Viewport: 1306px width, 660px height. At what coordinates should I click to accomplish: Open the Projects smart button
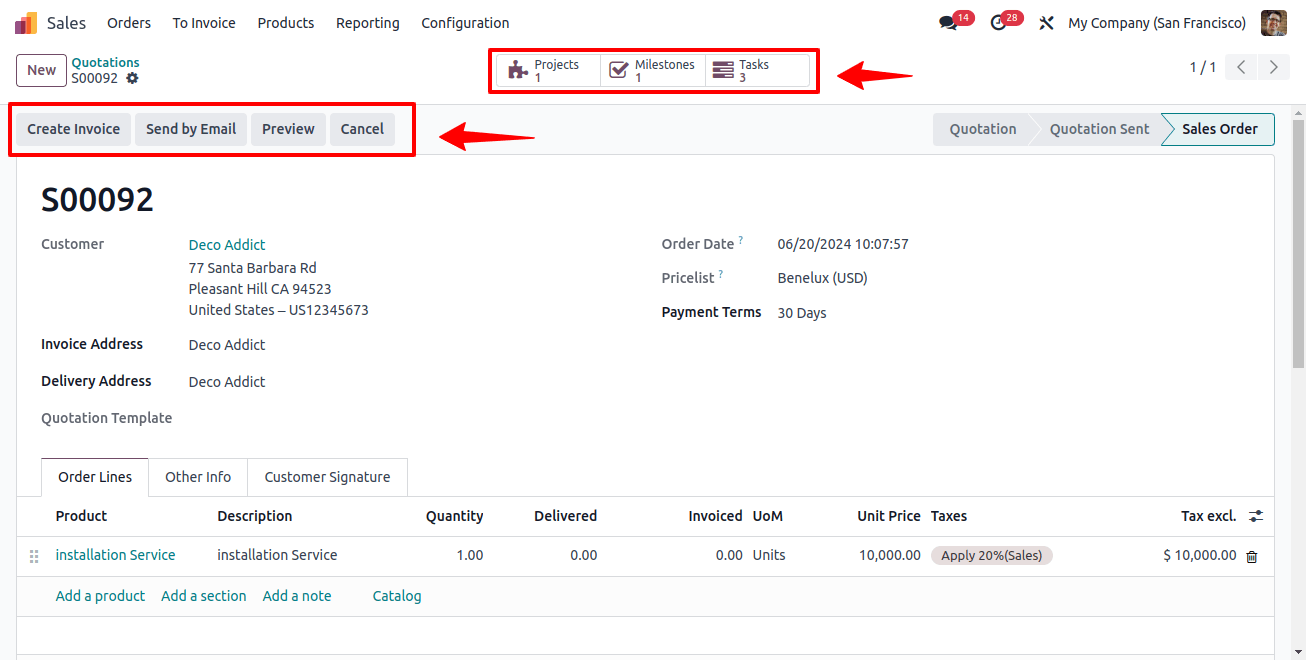pos(549,70)
